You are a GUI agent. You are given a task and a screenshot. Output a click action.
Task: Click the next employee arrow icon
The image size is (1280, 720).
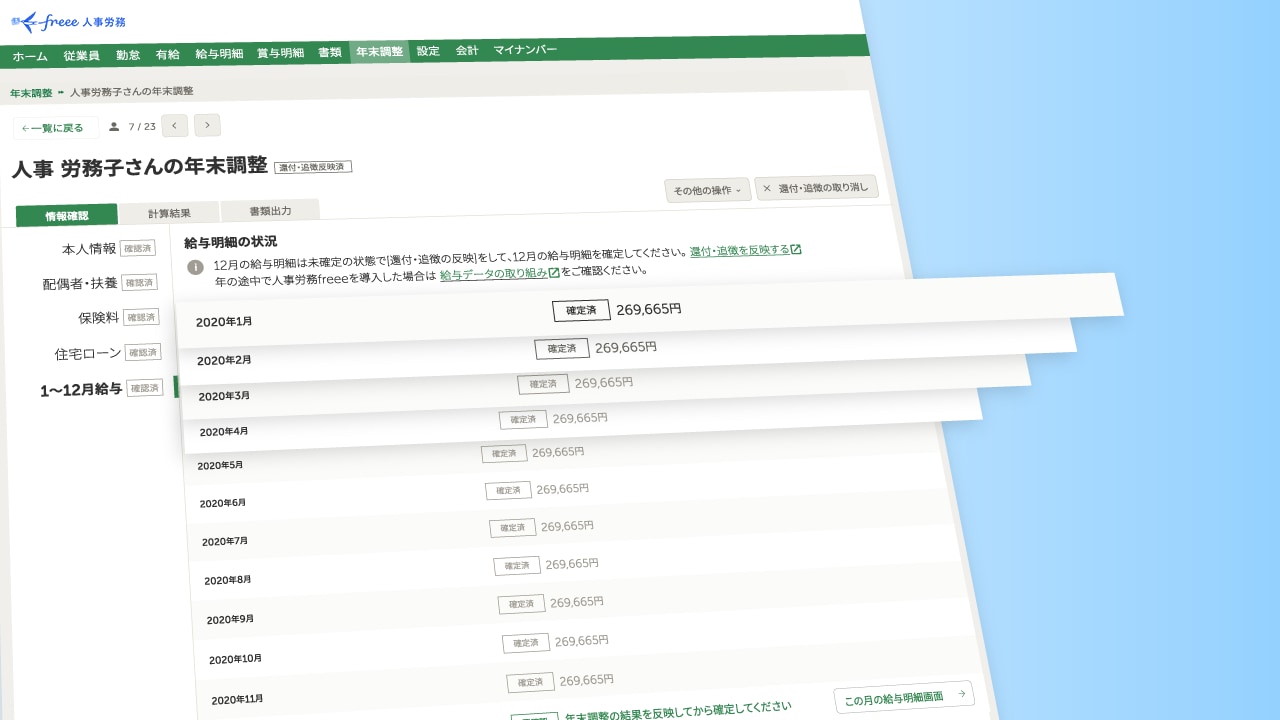point(207,125)
